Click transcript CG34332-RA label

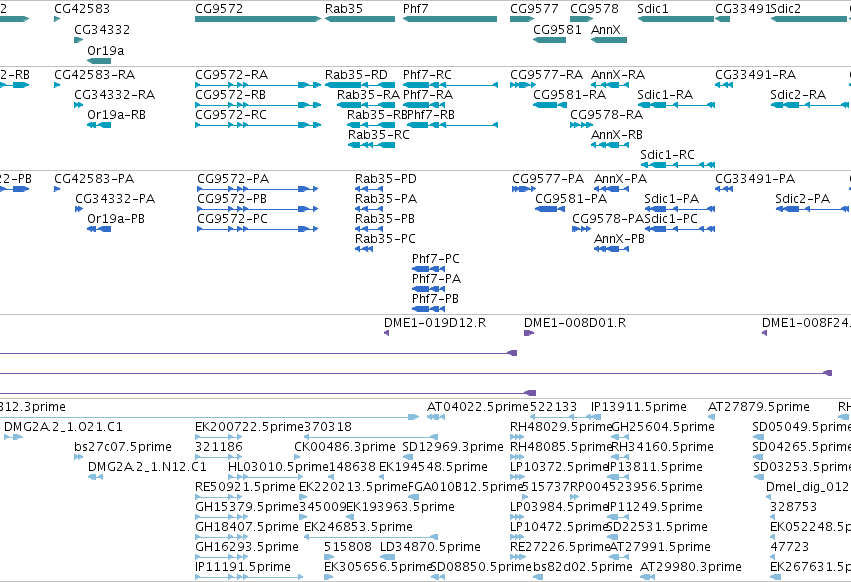click(115, 94)
